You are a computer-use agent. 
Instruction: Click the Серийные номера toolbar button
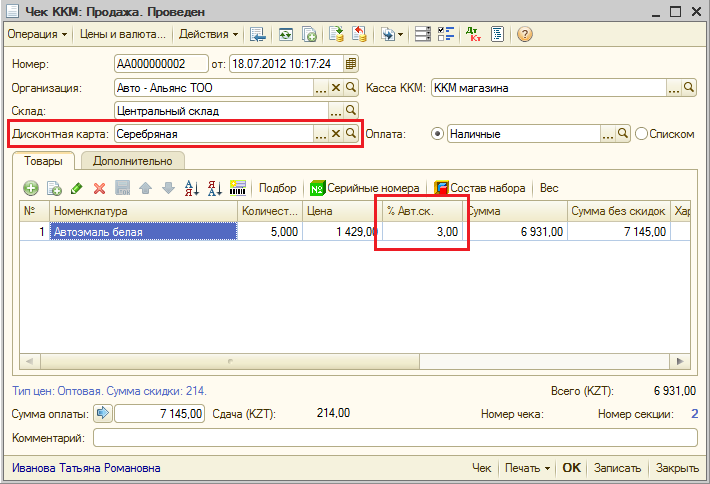[x=364, y=188]
